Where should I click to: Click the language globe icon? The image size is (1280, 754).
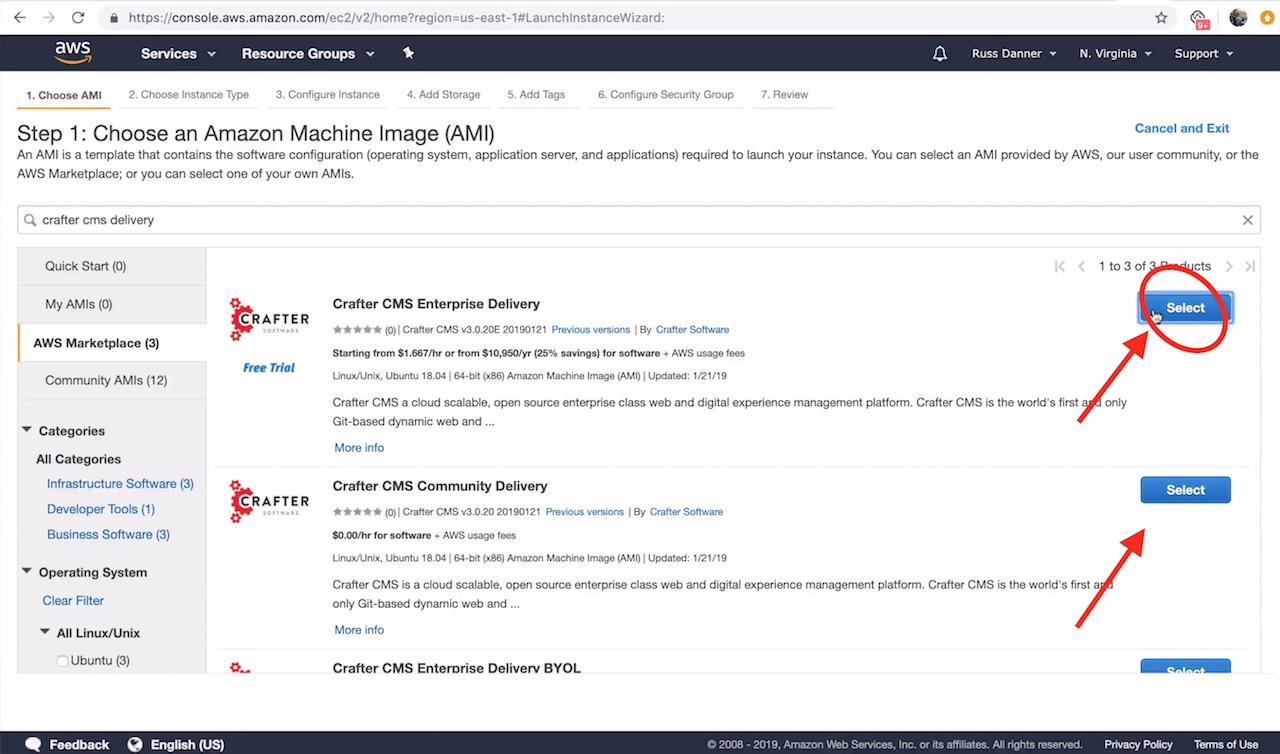pos(136,744)
